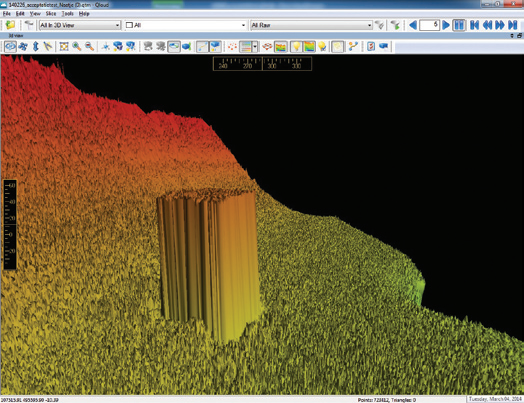Click the red scattered points icon
Viewport: 524px width, 403px height.
pos(232,46)
